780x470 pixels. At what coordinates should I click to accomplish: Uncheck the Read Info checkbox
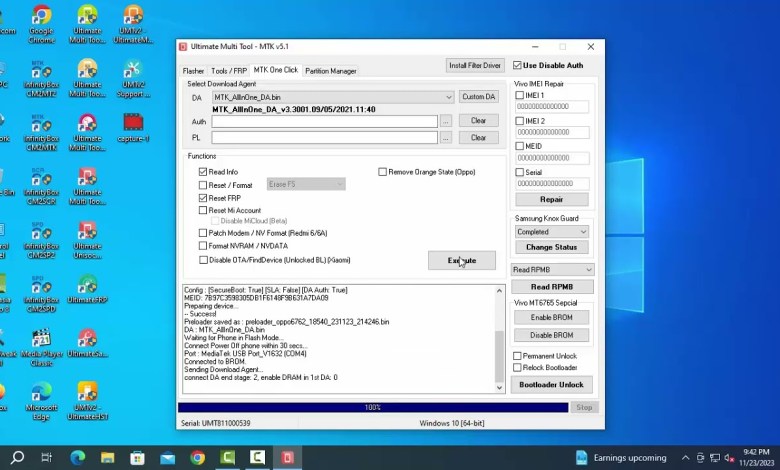click(x=203, y=172)
